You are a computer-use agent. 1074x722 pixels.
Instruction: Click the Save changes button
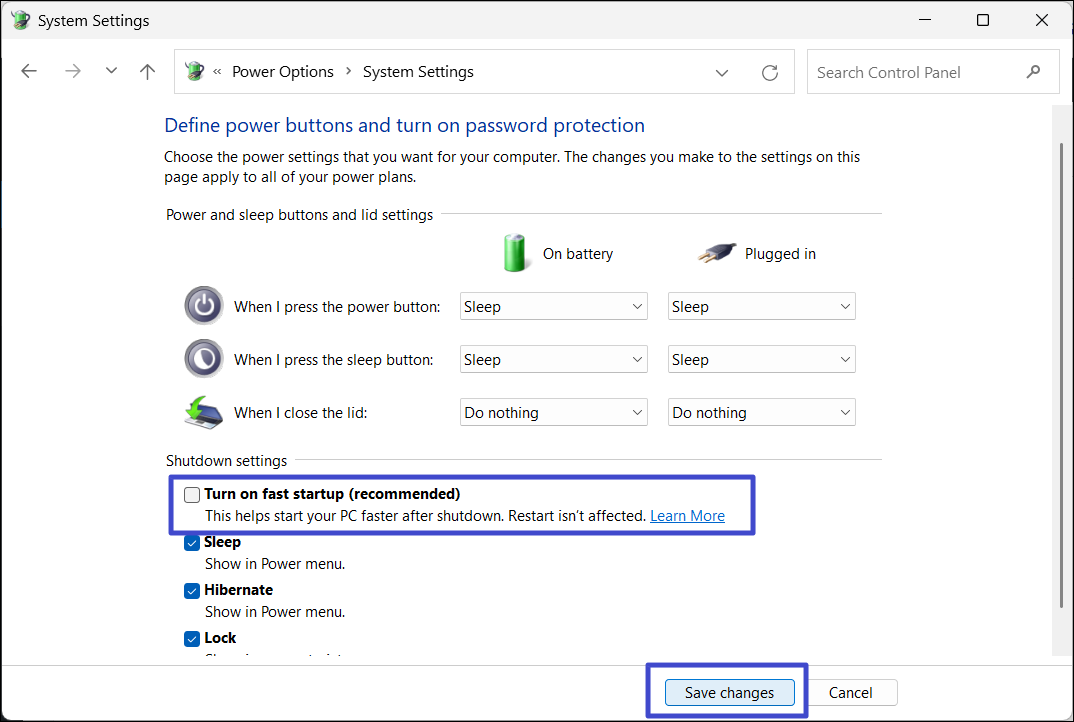[x=729, y=693]
